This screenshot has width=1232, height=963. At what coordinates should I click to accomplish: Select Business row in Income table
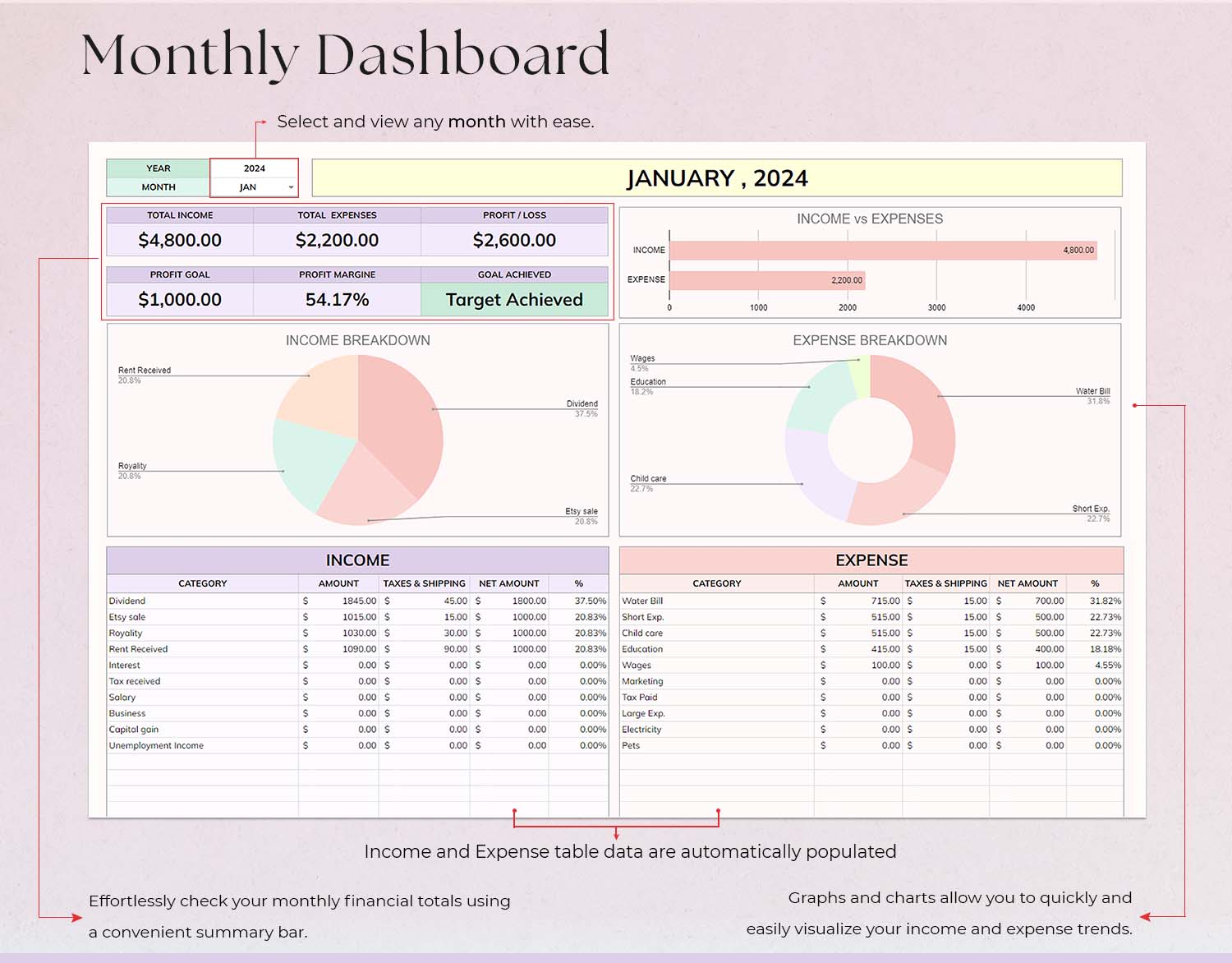point(357,713)
